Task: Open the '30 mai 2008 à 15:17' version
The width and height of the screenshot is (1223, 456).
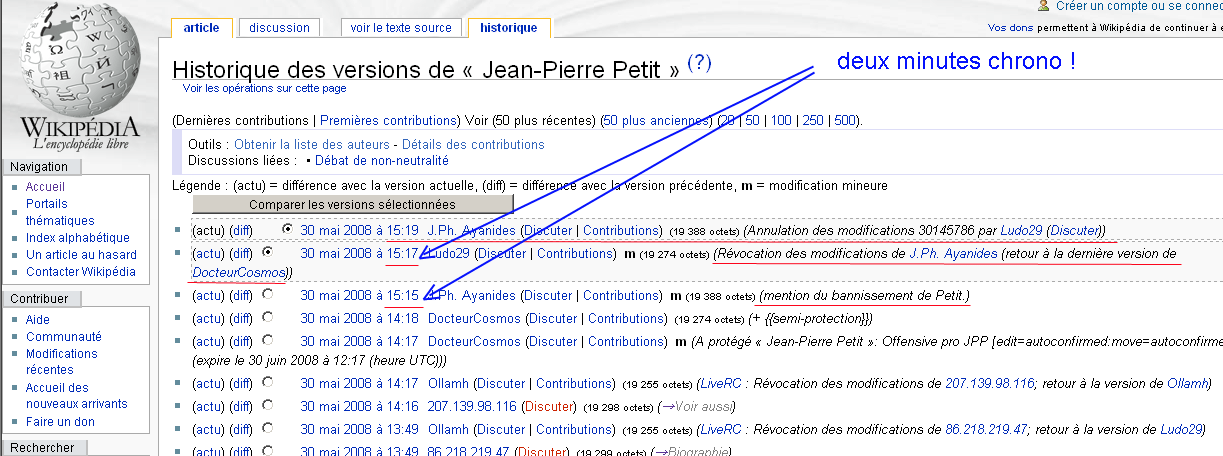Action: [x=359, y=254]
